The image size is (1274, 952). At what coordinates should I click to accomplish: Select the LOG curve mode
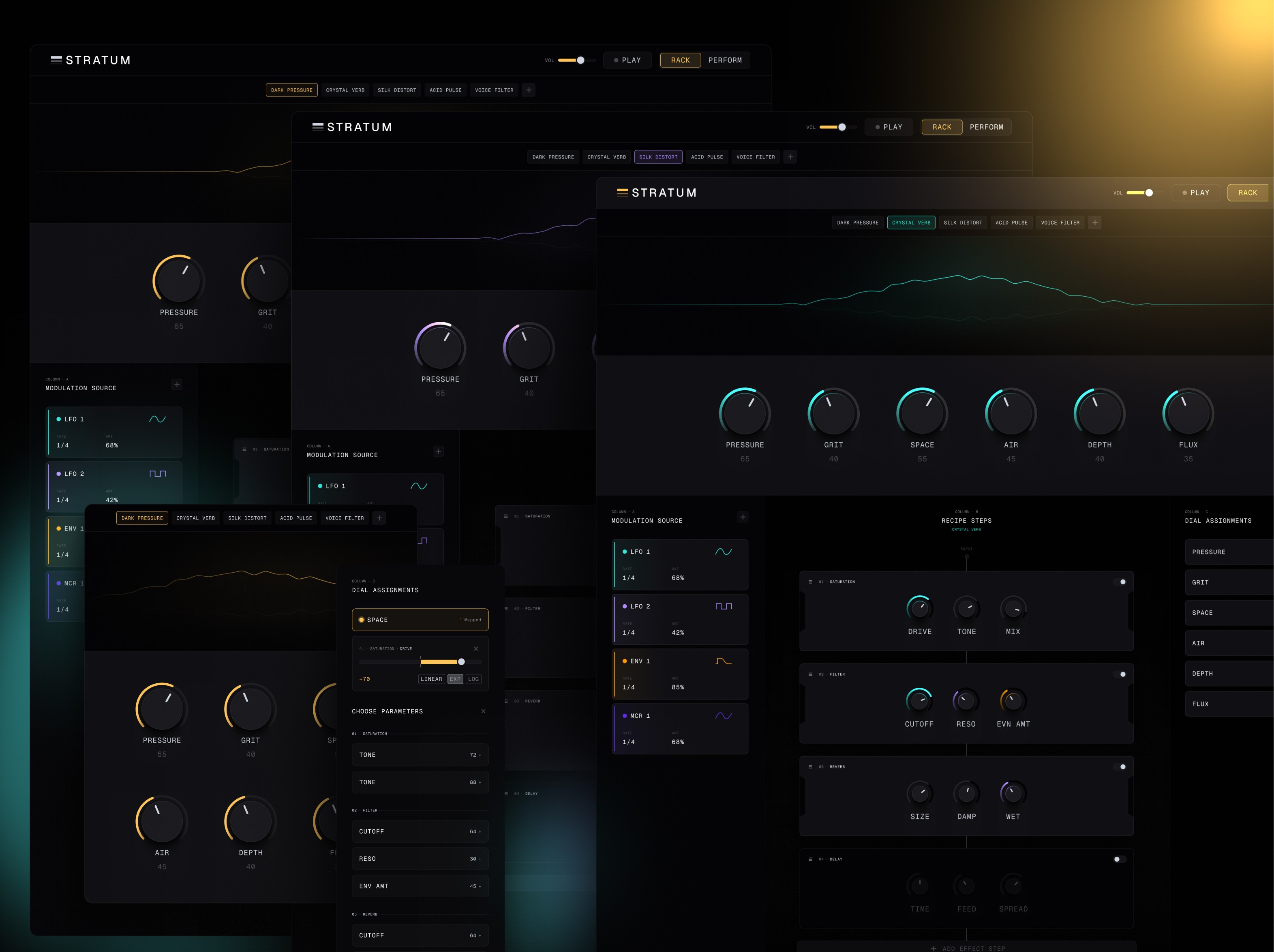473,679
